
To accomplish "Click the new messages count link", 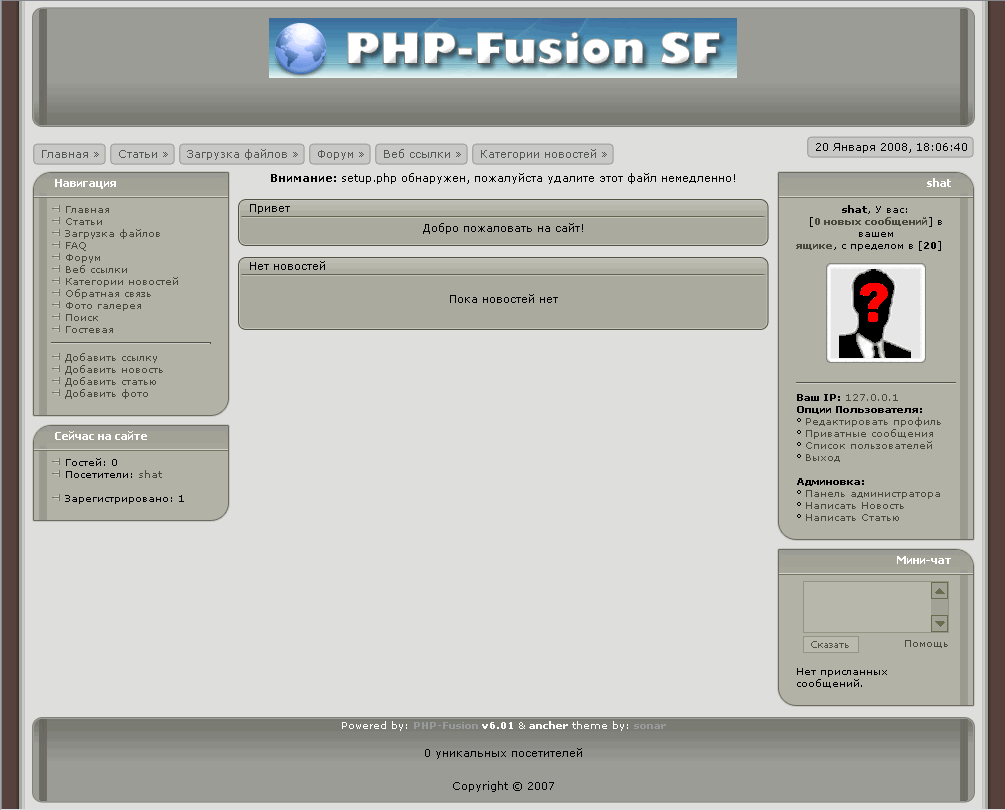I will pos(871,222).
